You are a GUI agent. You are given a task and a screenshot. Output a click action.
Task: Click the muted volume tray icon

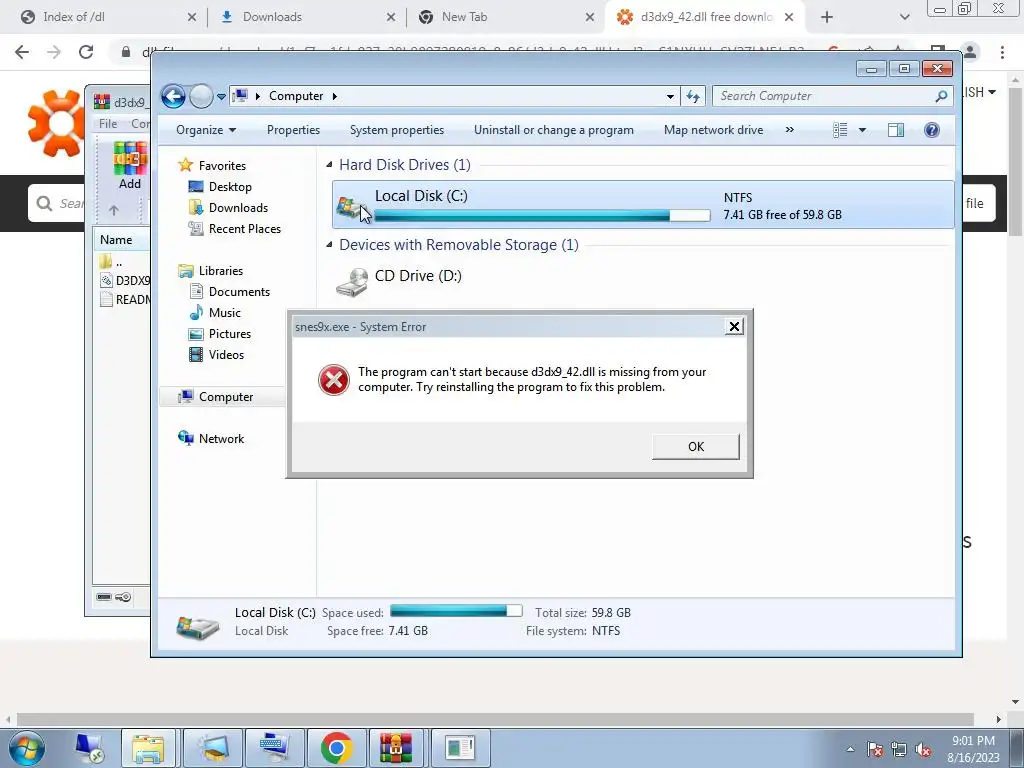click(x=923, y=750)
